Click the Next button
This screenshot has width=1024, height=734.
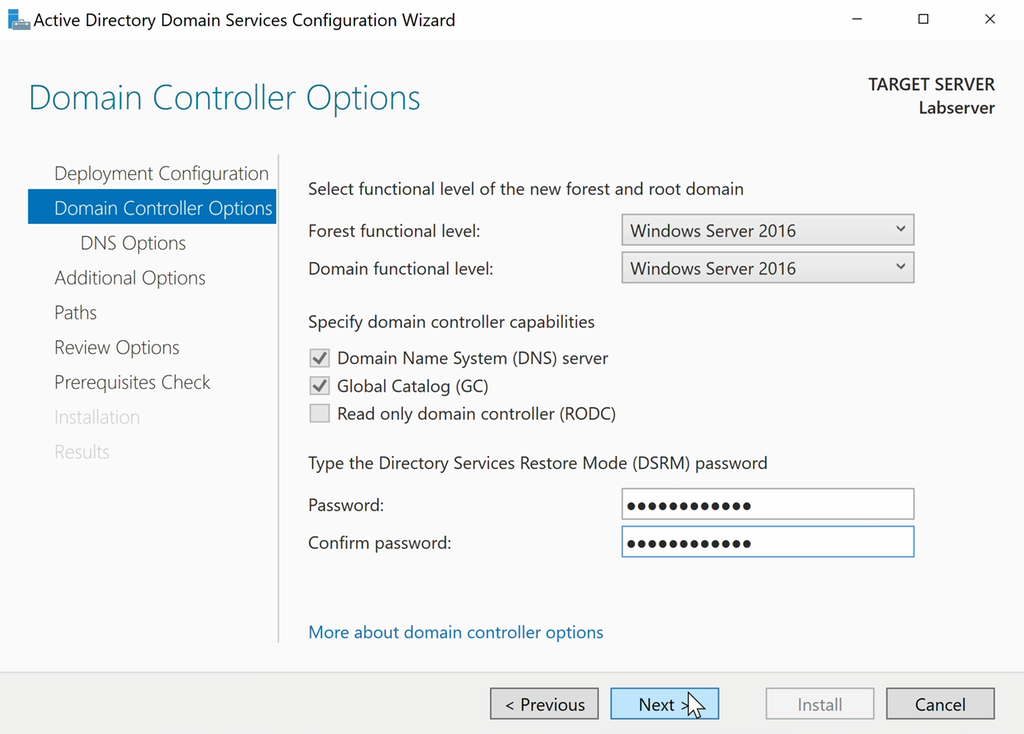click(x=664, y=704)
